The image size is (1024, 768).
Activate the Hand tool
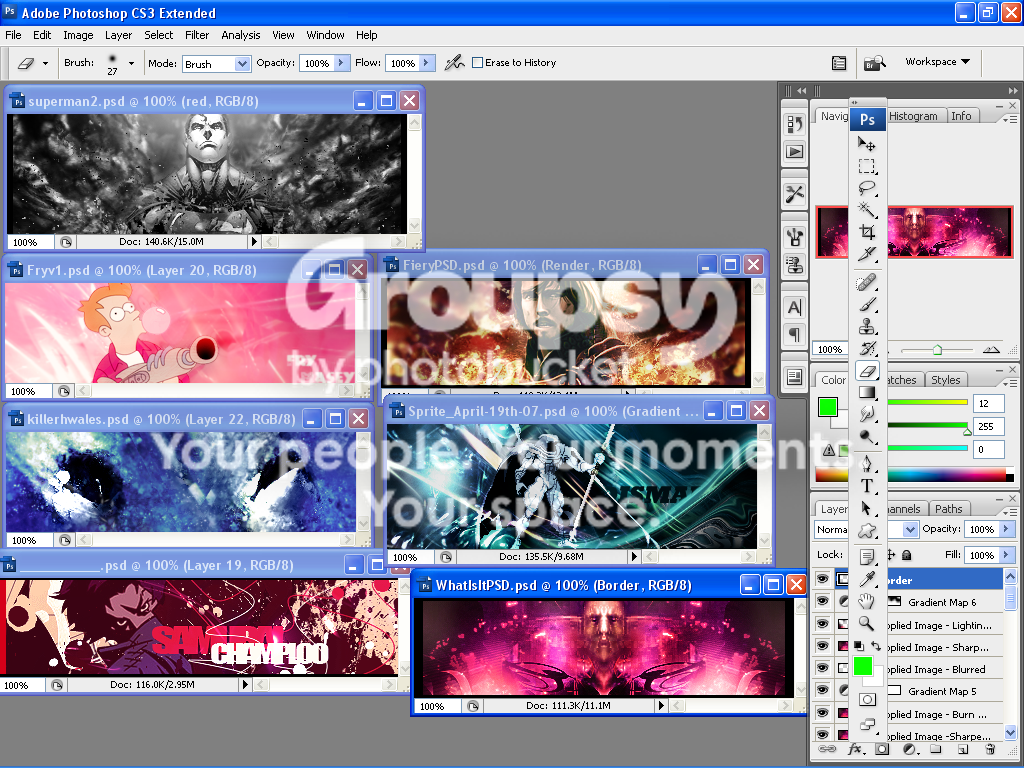pyautogui.click(x=867, y=601)
